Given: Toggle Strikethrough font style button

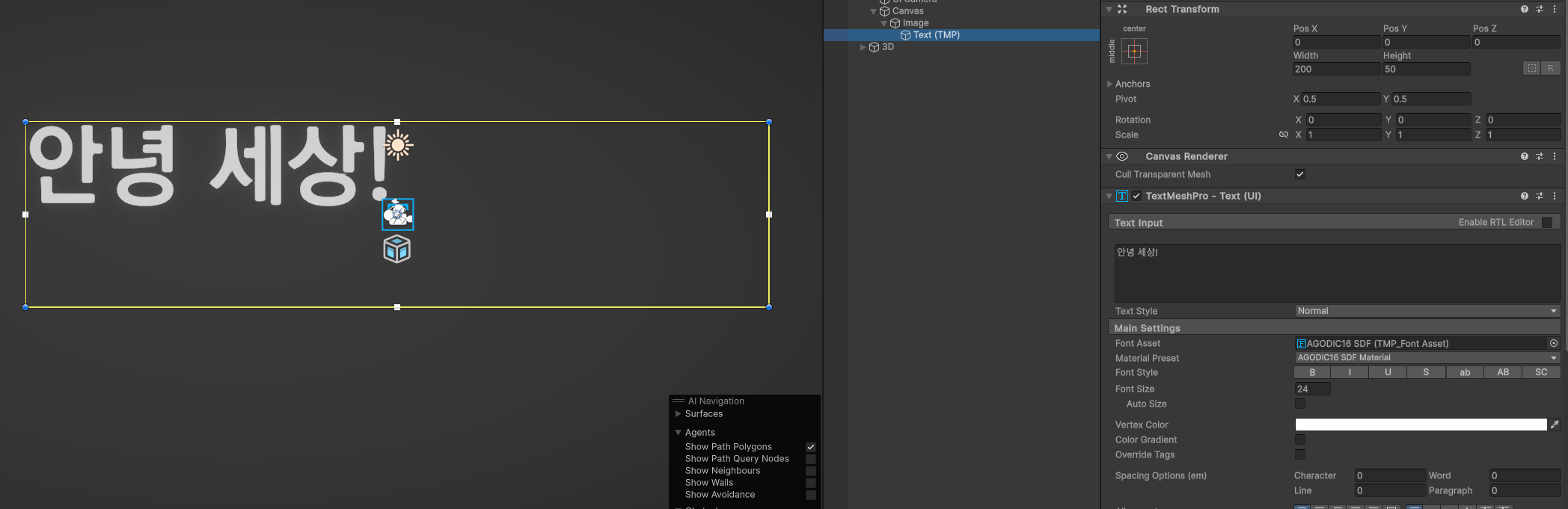Looking at the screenshot, I should coord(1427,372).
